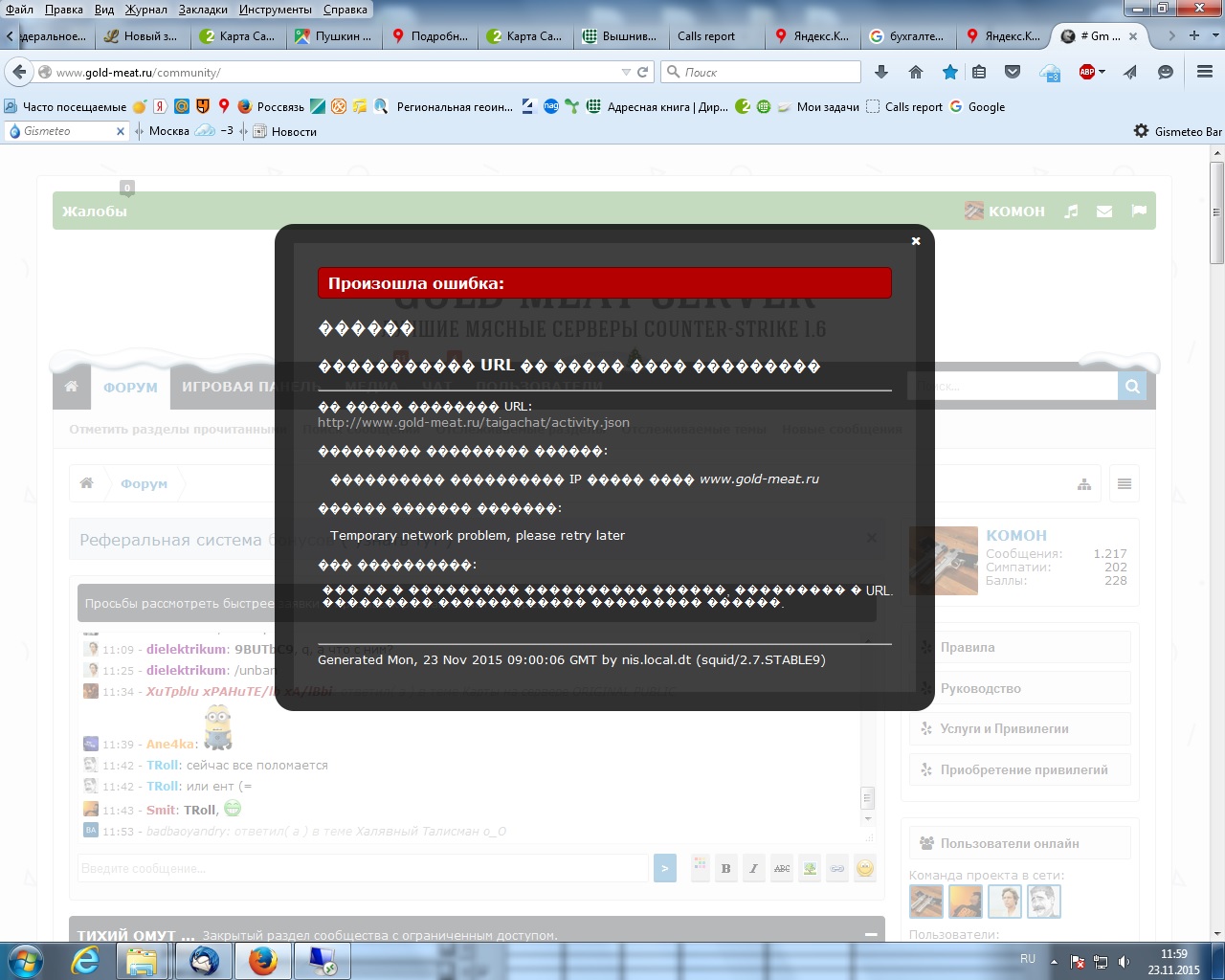Open sitemap icon beside breadcrumb
The image size is (1225, 980).
tap(1084, 484)
